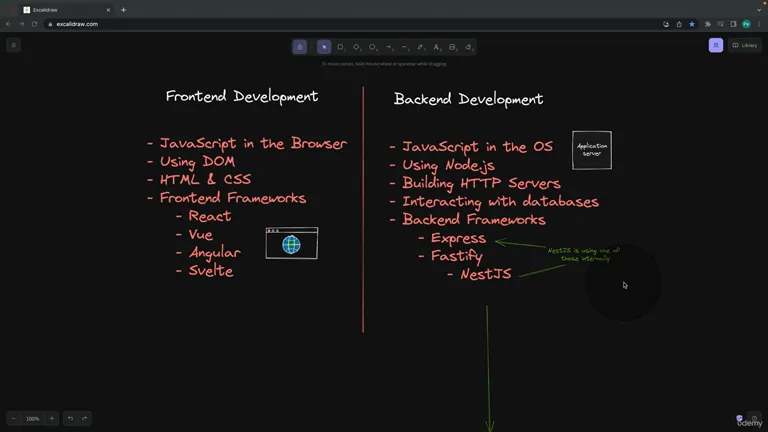Image resolution: width=768 pixels, height=432 pixels.
Task: Select the Text tool
Action: [x=437, y=47]
